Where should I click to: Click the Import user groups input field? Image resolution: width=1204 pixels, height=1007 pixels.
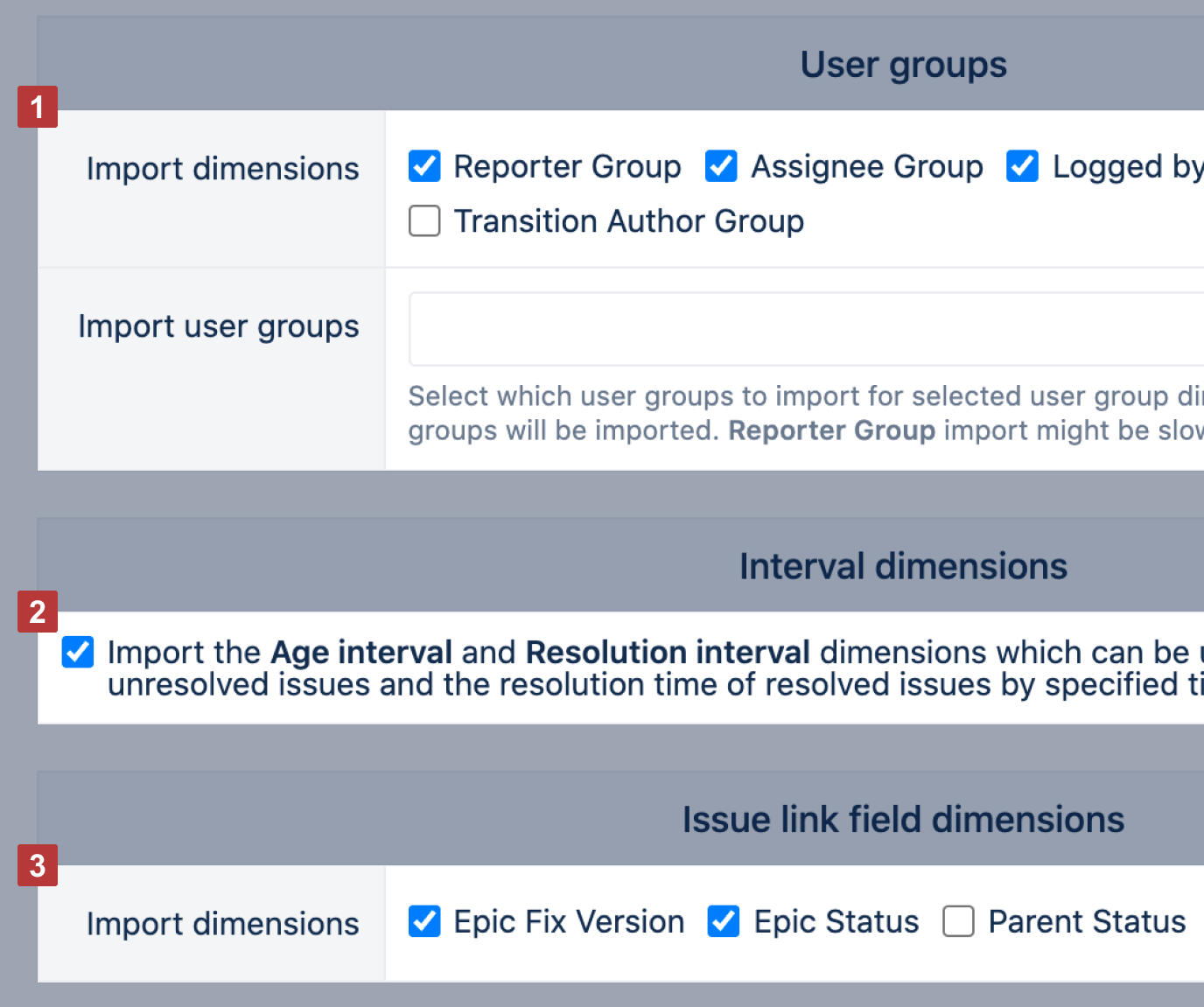point(805,329)
